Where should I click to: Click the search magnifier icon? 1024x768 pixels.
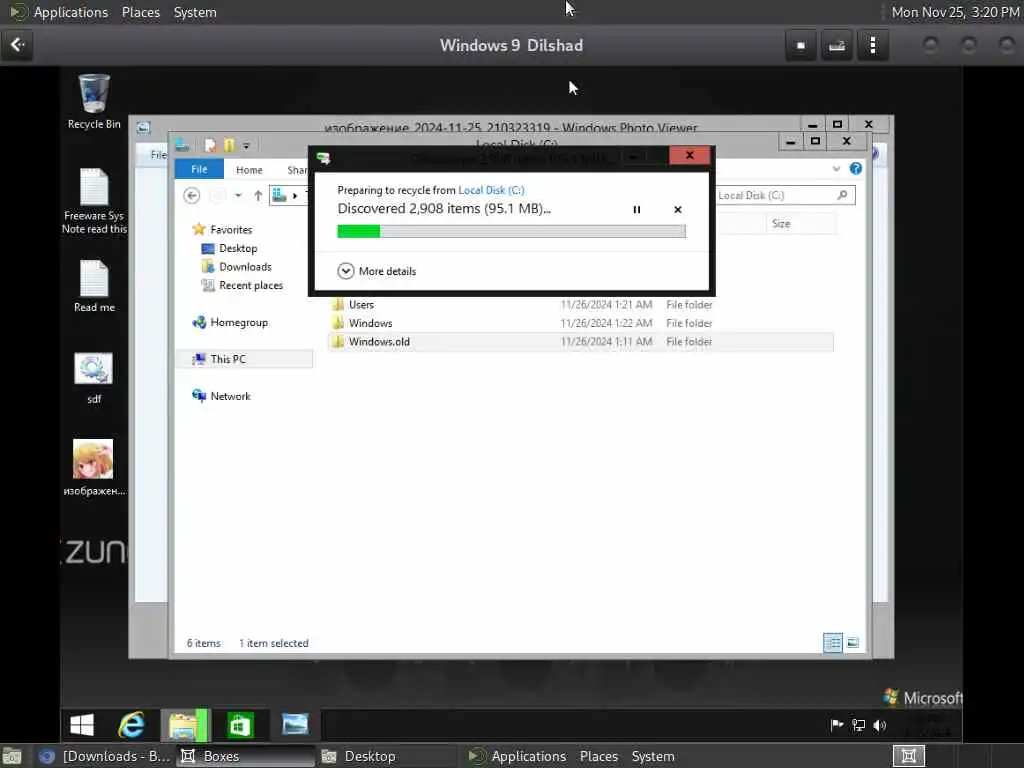tap(842, 195)
